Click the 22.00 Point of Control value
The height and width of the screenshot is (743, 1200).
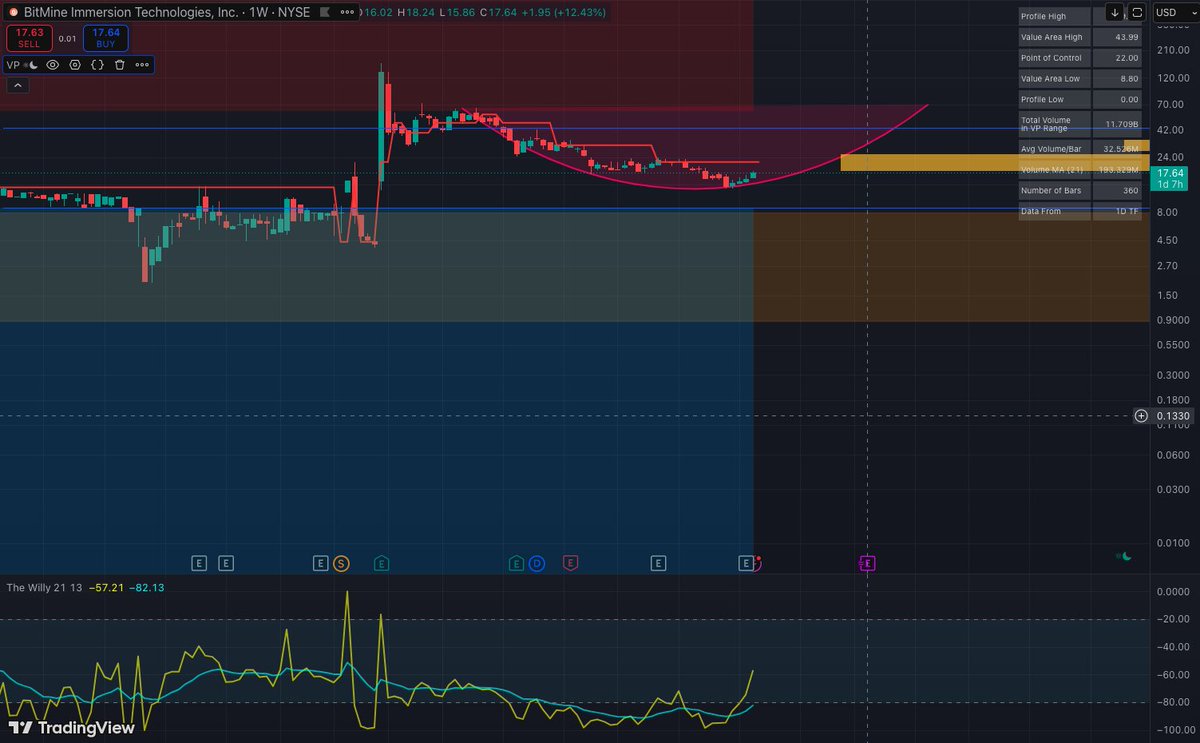[1126, 58]
